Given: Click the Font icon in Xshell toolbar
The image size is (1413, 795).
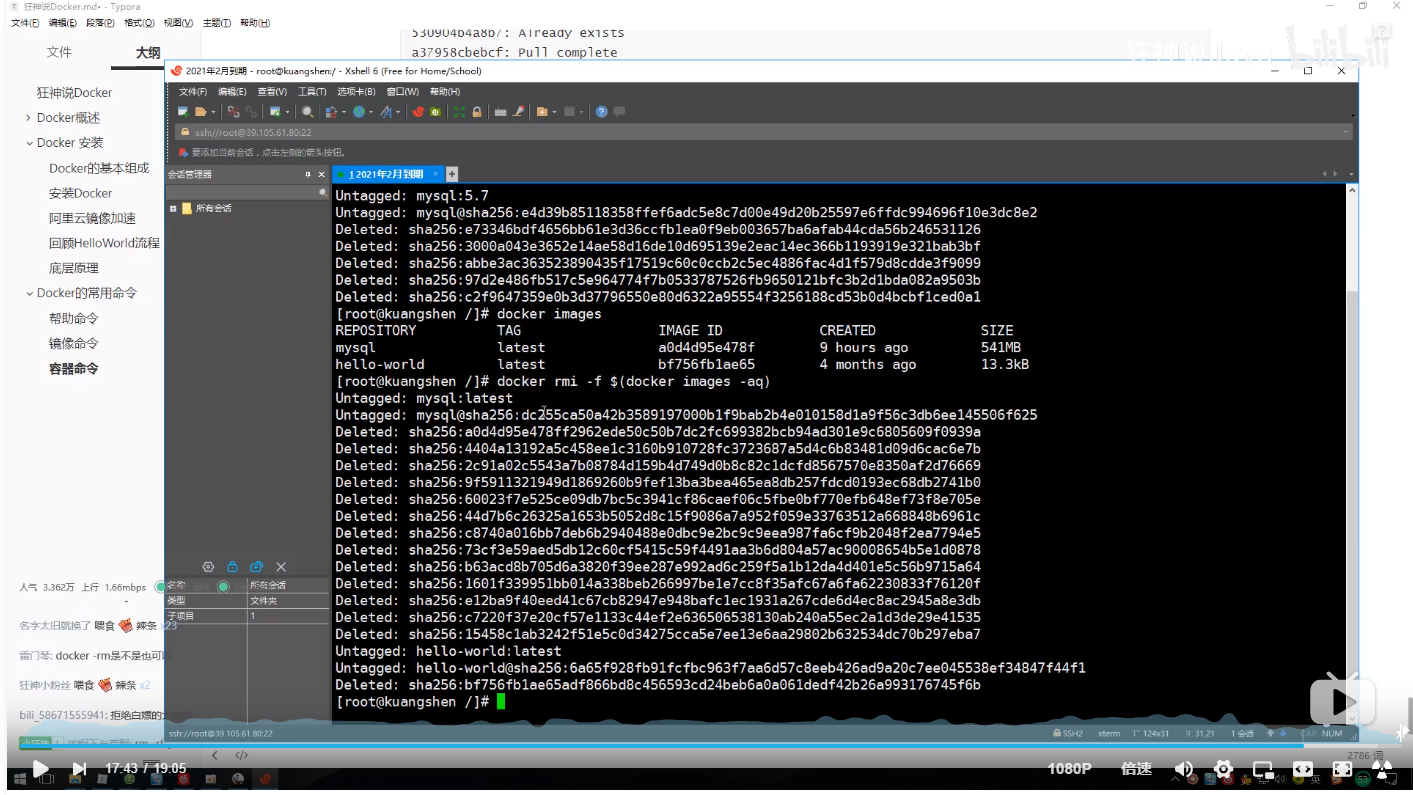Looking at the screenshot, I should point(387,112).
